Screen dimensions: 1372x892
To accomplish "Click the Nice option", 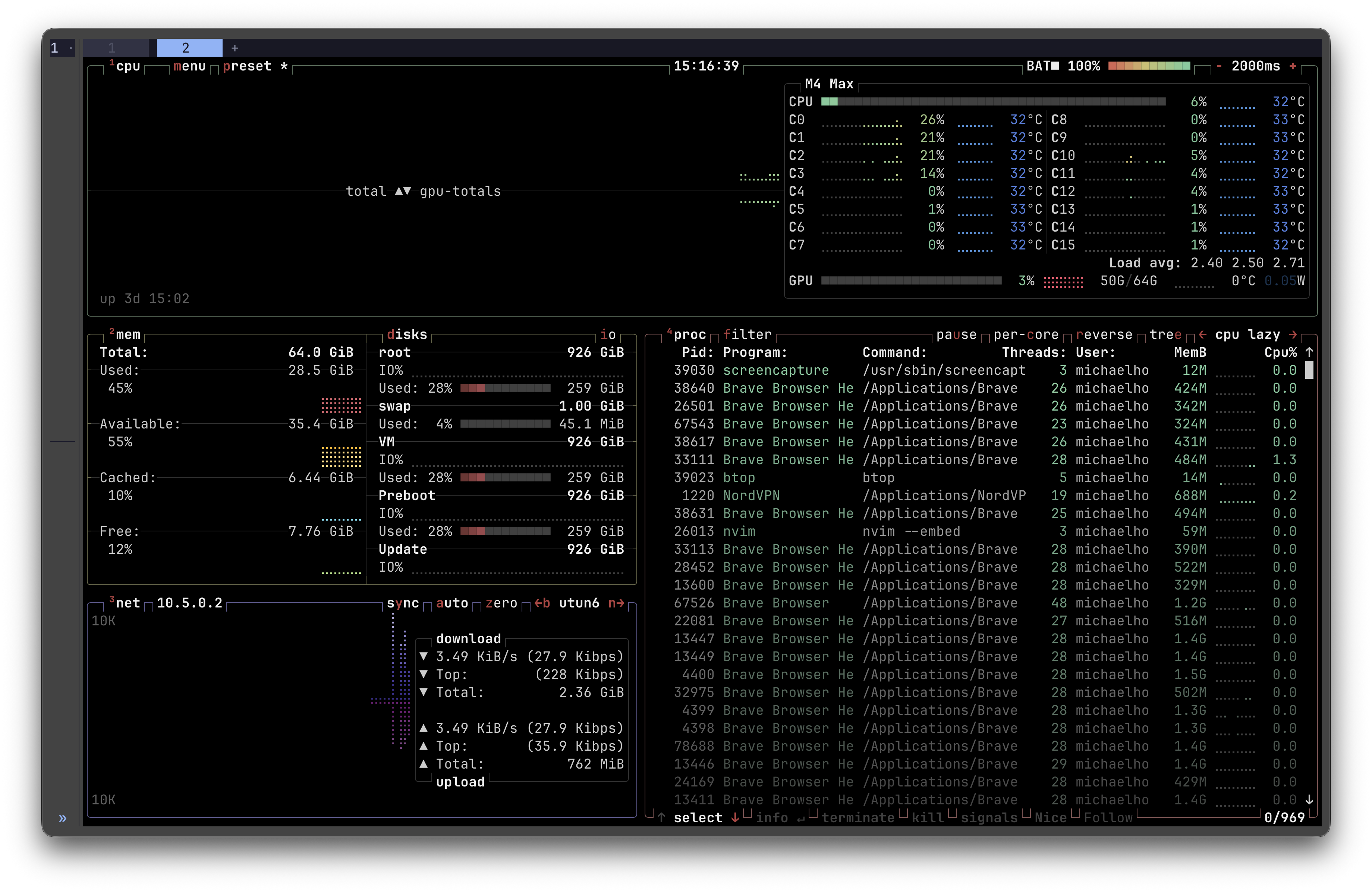I will (x=1050, y=818).
